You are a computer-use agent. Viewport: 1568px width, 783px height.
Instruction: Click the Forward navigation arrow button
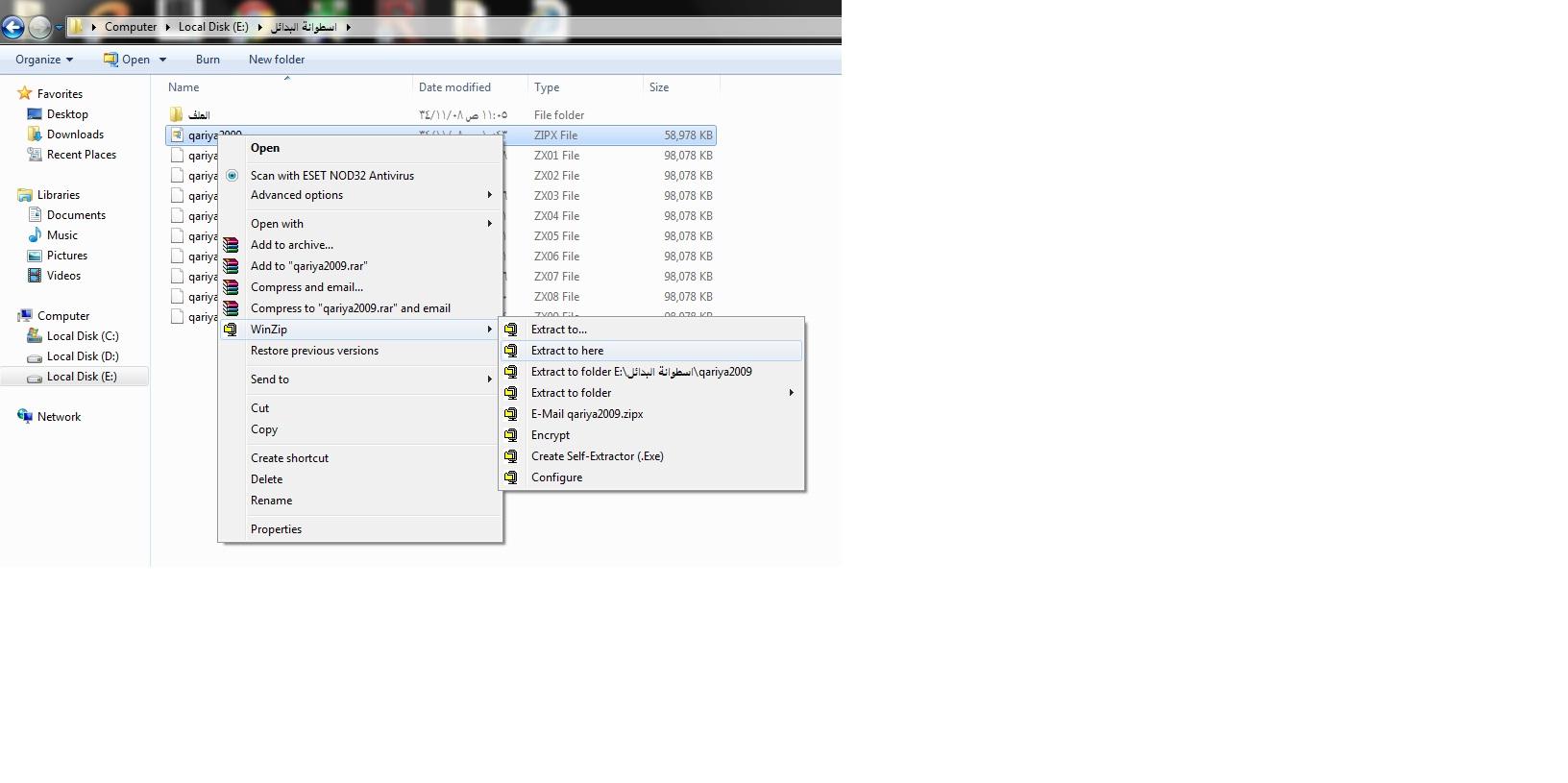tap(39, 27)
